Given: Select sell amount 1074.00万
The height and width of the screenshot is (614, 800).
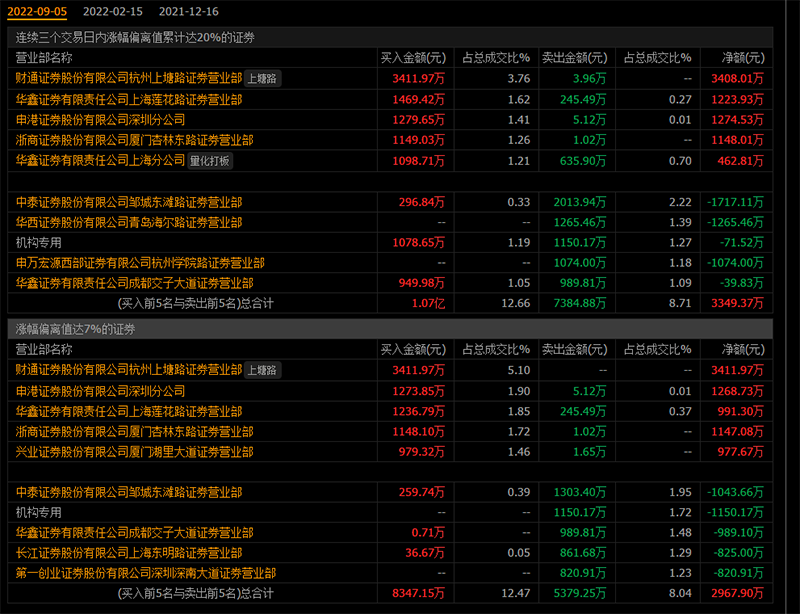Looking at the screenshot, I should point(580,263).
